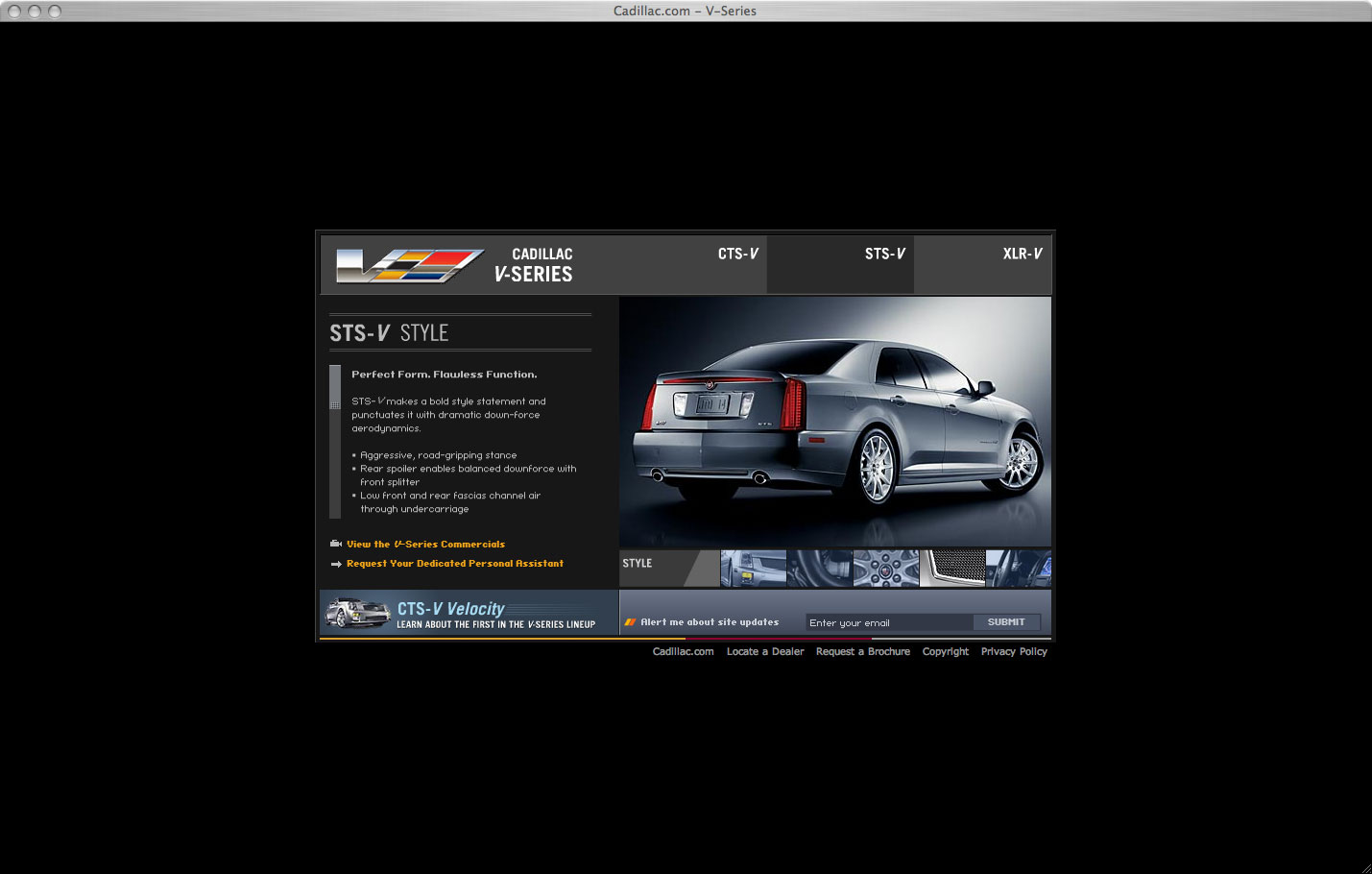Viewport: 1372px width, 874px height.
Task: Open the mesh grille thumbnail
Action: (x=952, y=568)
